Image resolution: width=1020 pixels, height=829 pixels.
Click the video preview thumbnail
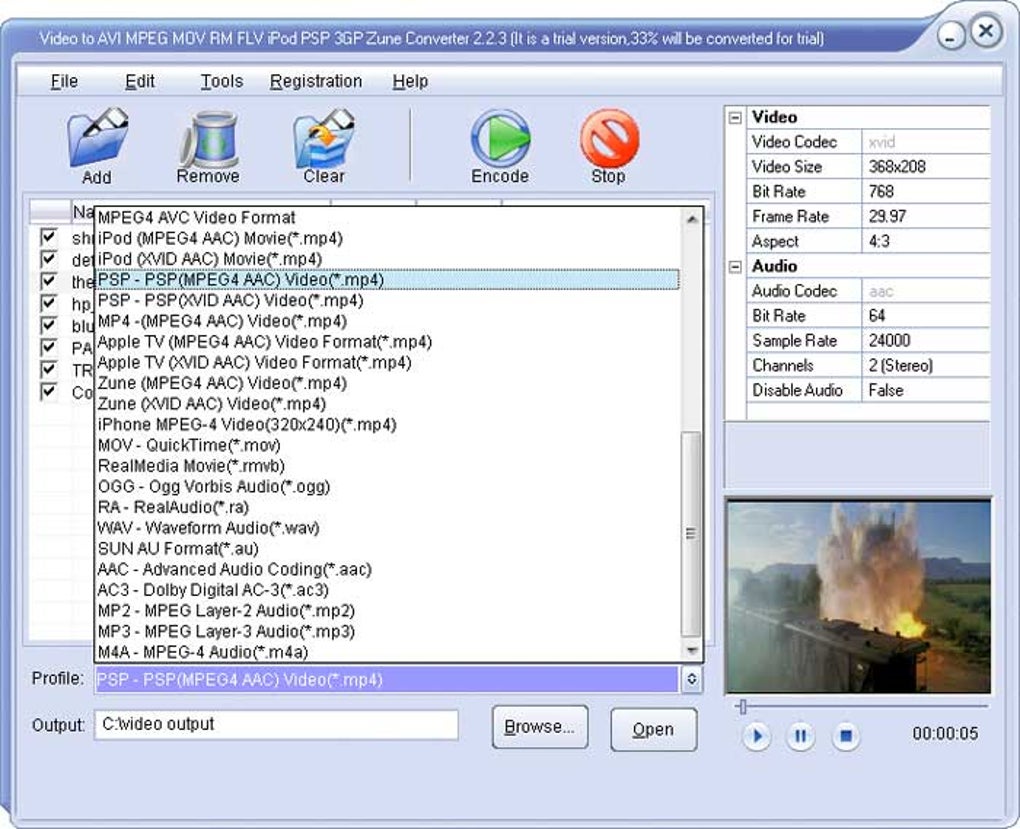(858, 596)
